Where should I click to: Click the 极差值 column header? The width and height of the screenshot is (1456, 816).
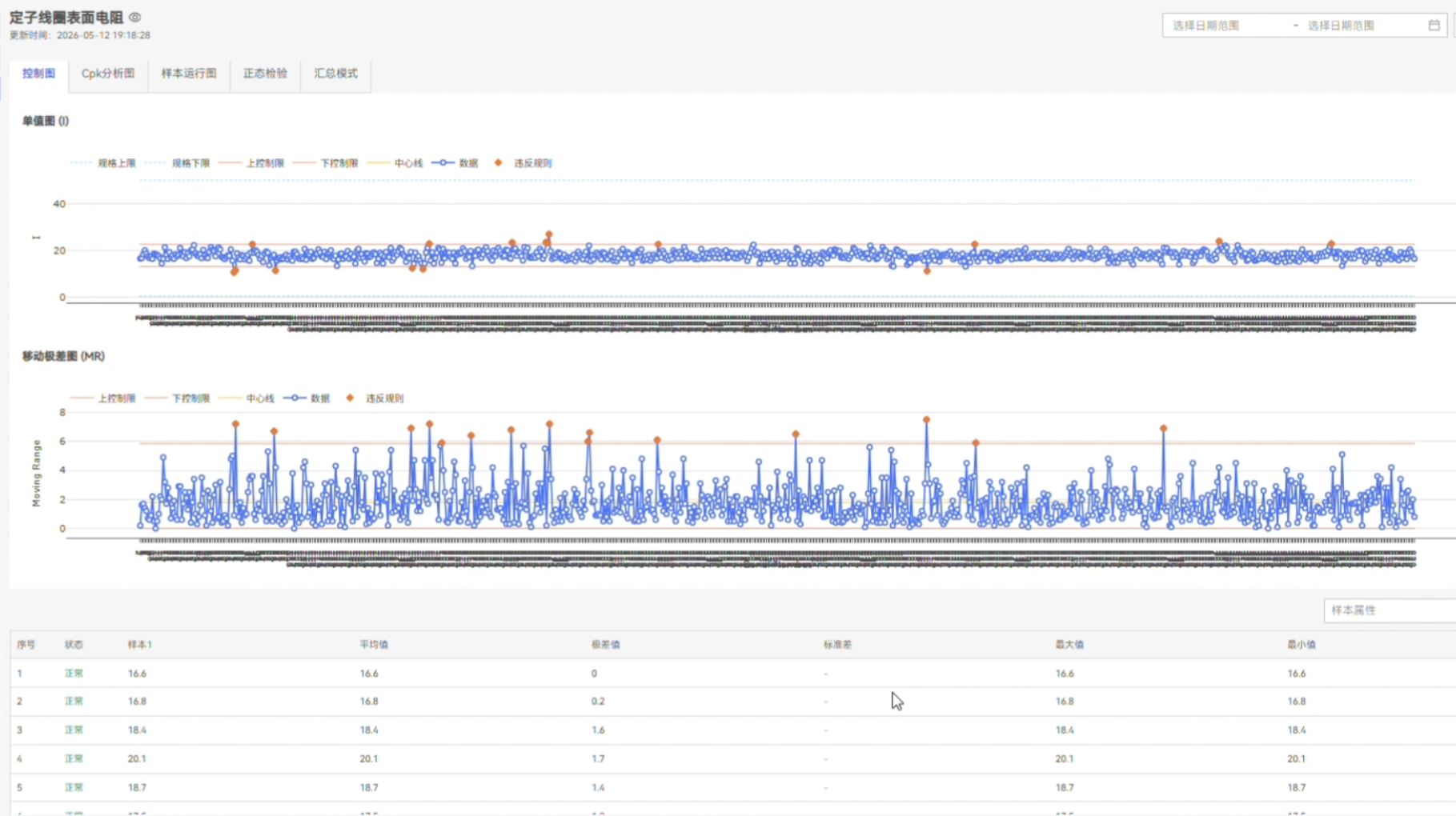(606, 645)
